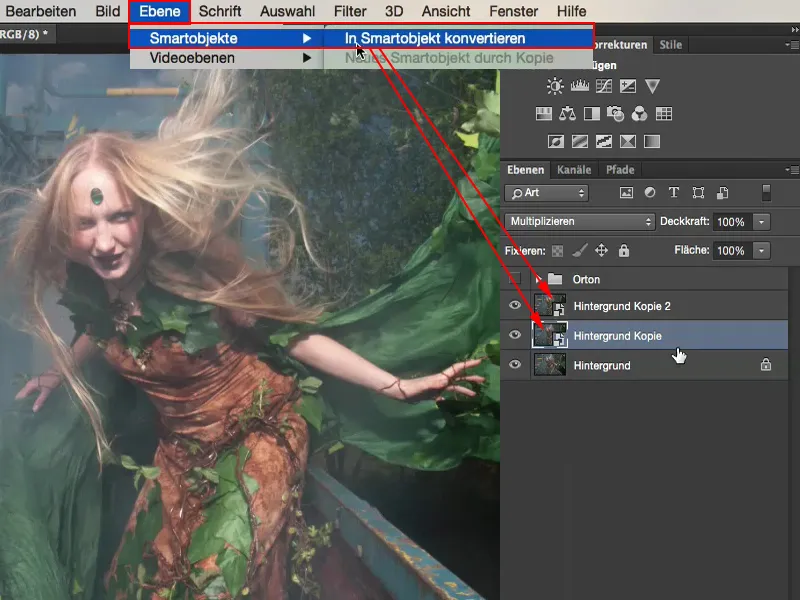
Task: Switch to the Stile tab
Action: pos(670,45)
